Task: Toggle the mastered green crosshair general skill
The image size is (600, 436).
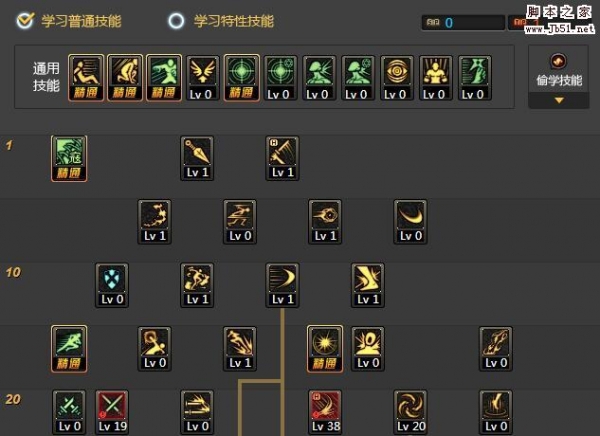Action: 241,78
